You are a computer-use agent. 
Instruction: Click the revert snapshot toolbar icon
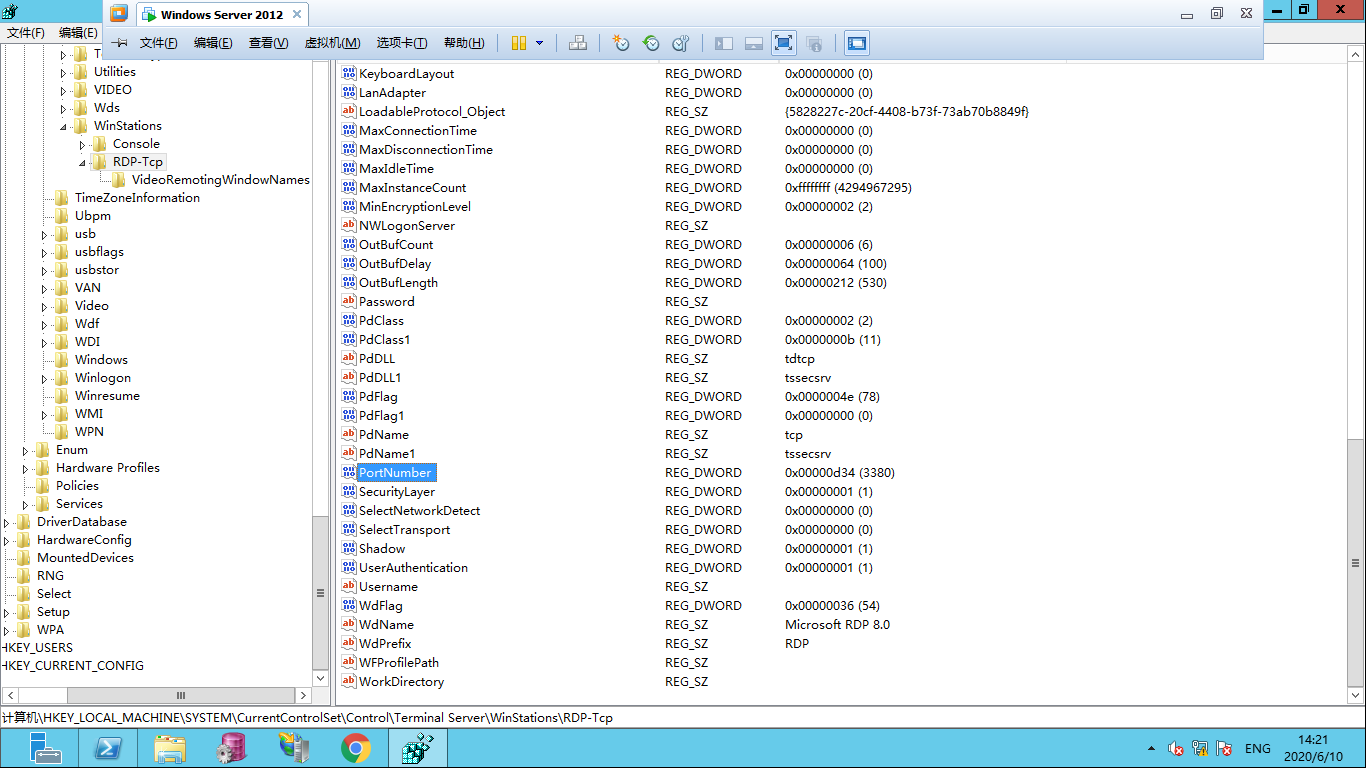(x=651, y=43)
